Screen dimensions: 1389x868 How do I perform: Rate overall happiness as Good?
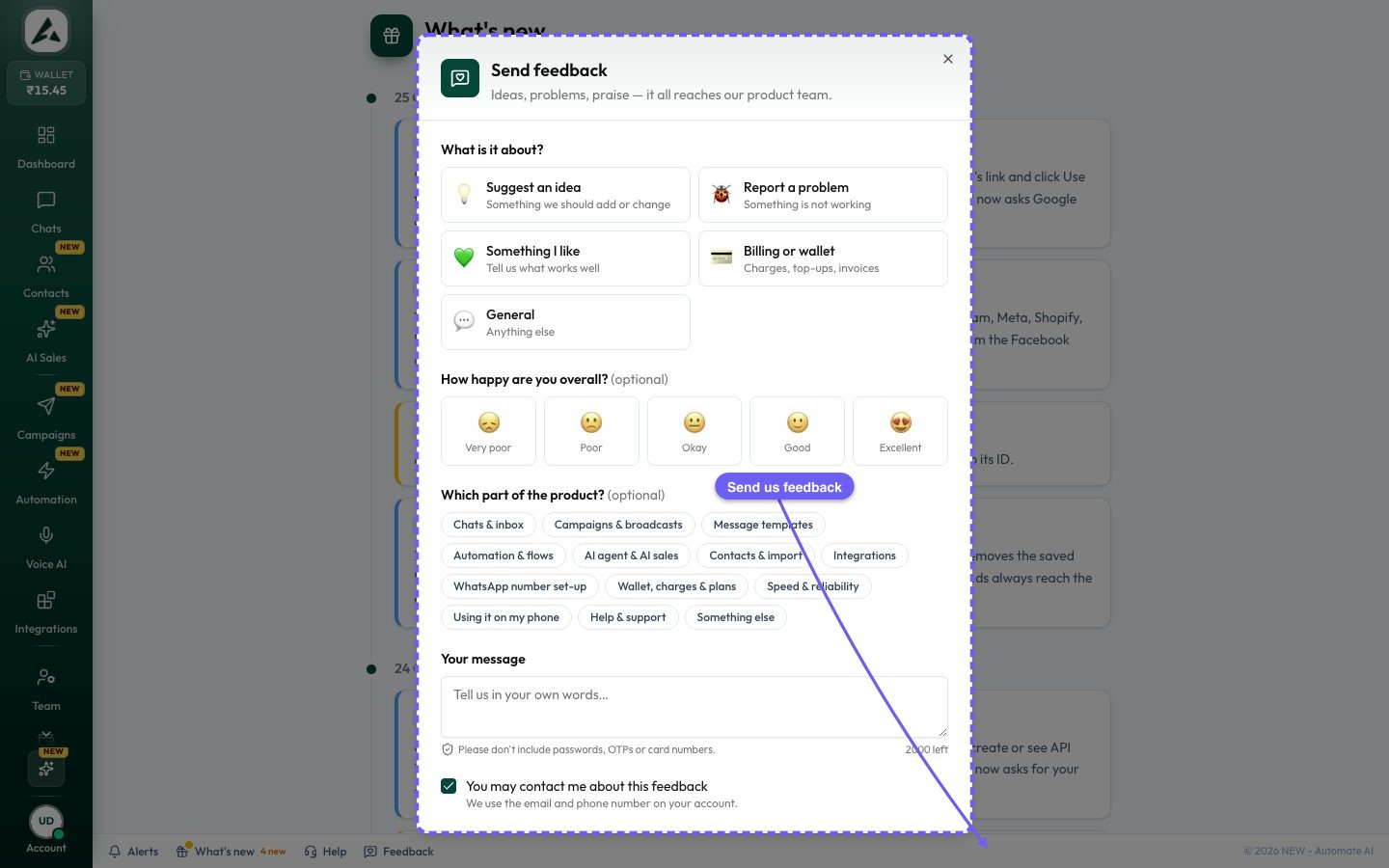797,431
